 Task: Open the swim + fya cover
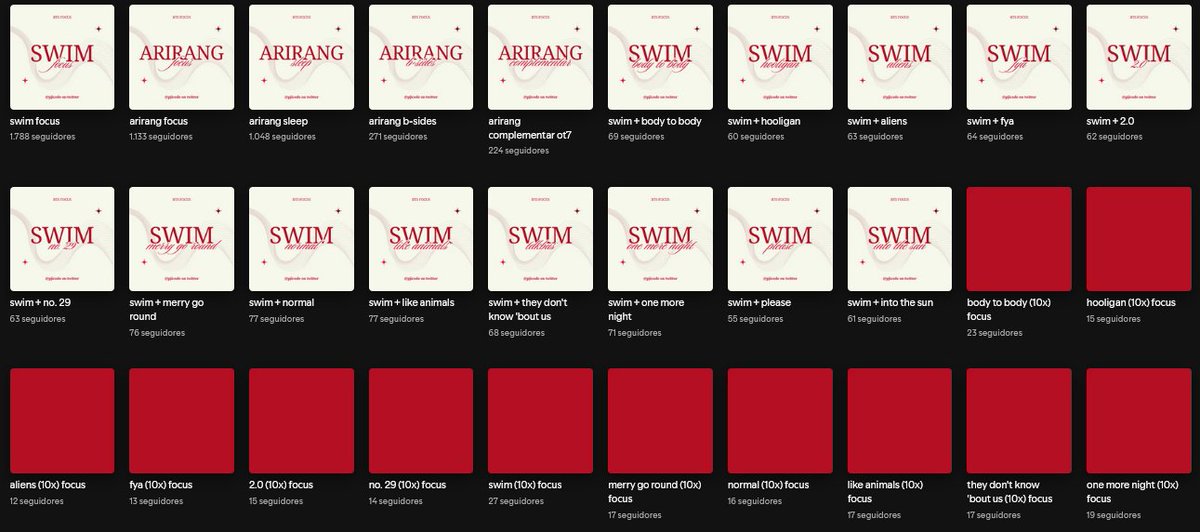(1019, 58)
